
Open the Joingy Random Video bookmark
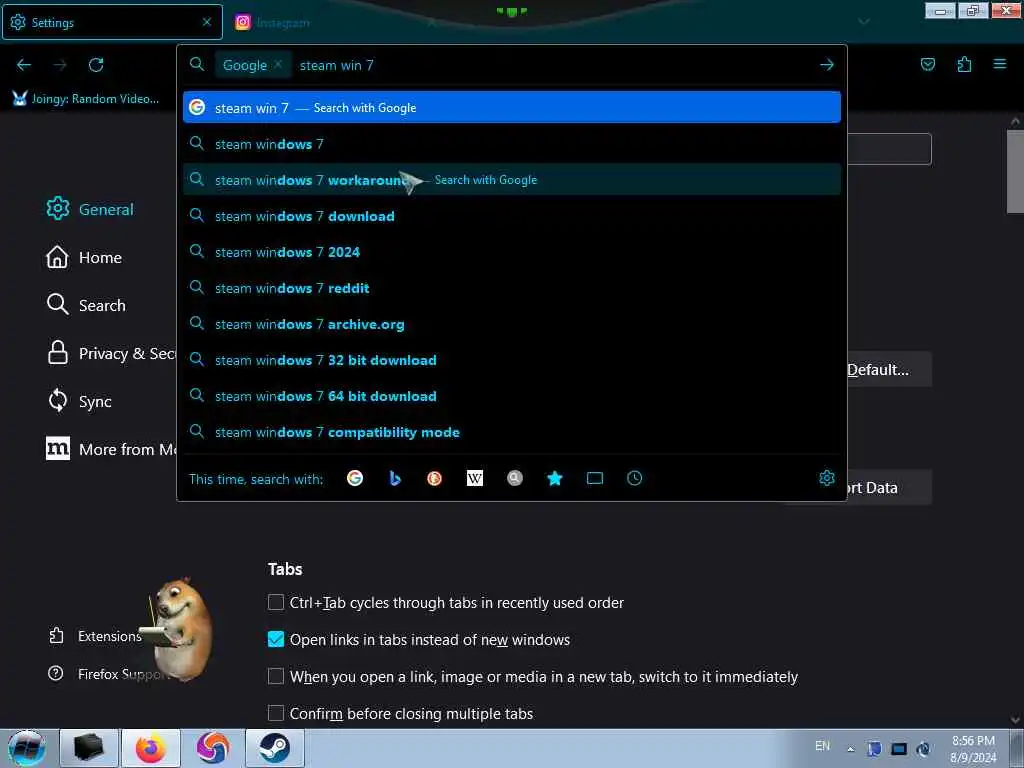click(86, 99)
